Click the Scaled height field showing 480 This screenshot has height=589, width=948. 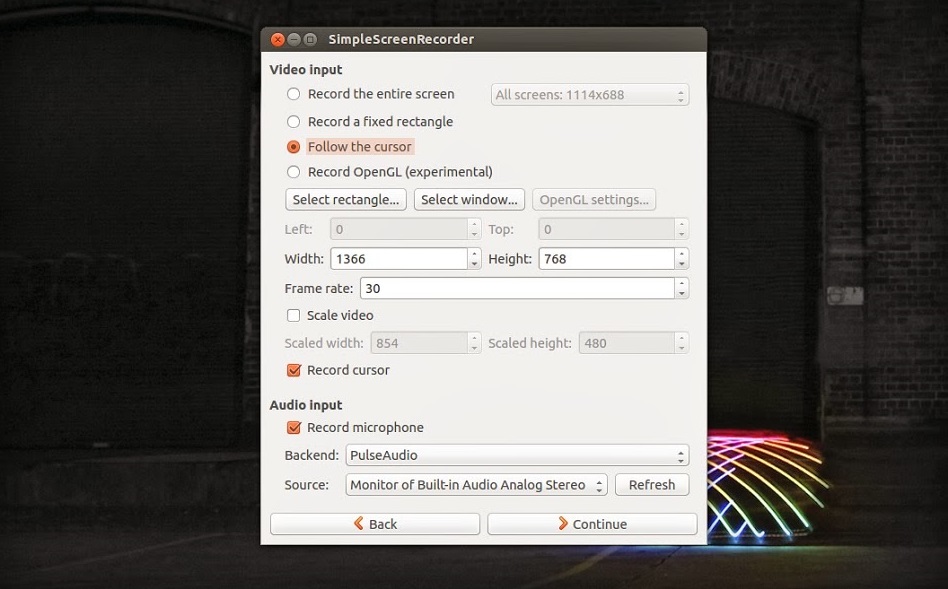tap(626, 343)
